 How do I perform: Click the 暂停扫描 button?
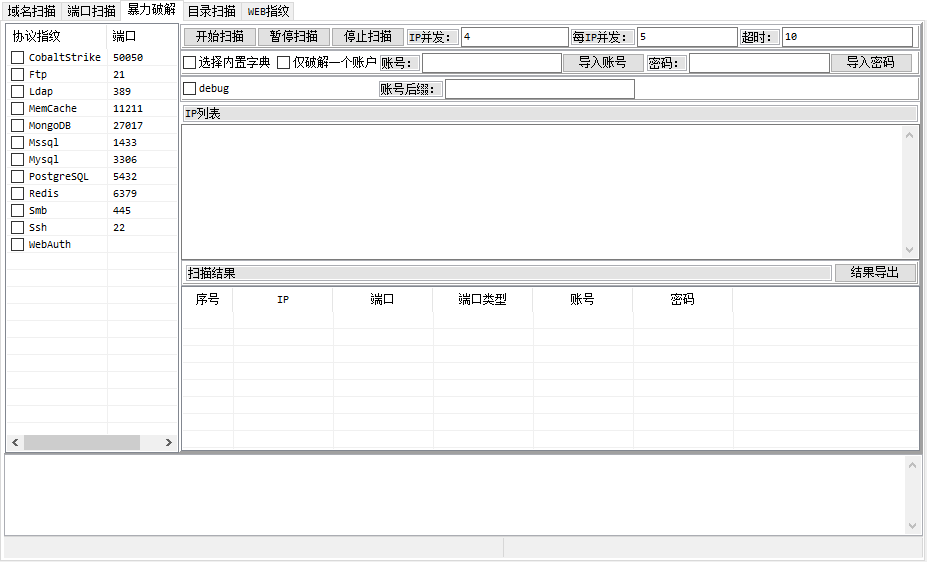pos(294,37)
